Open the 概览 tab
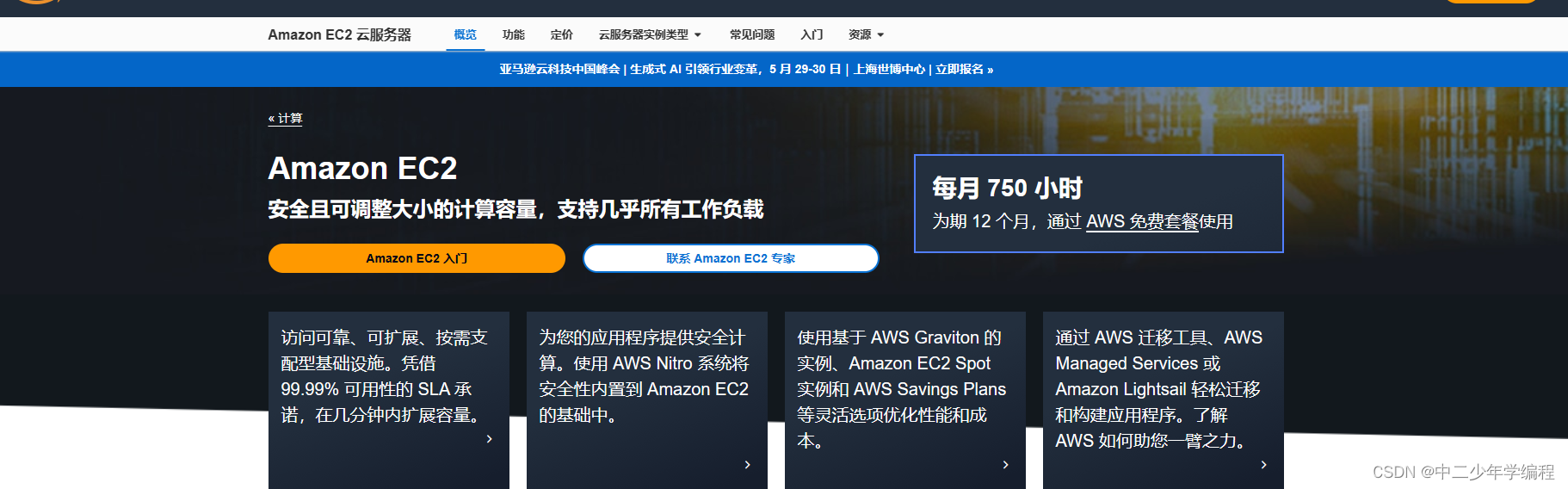 [465, 34]
